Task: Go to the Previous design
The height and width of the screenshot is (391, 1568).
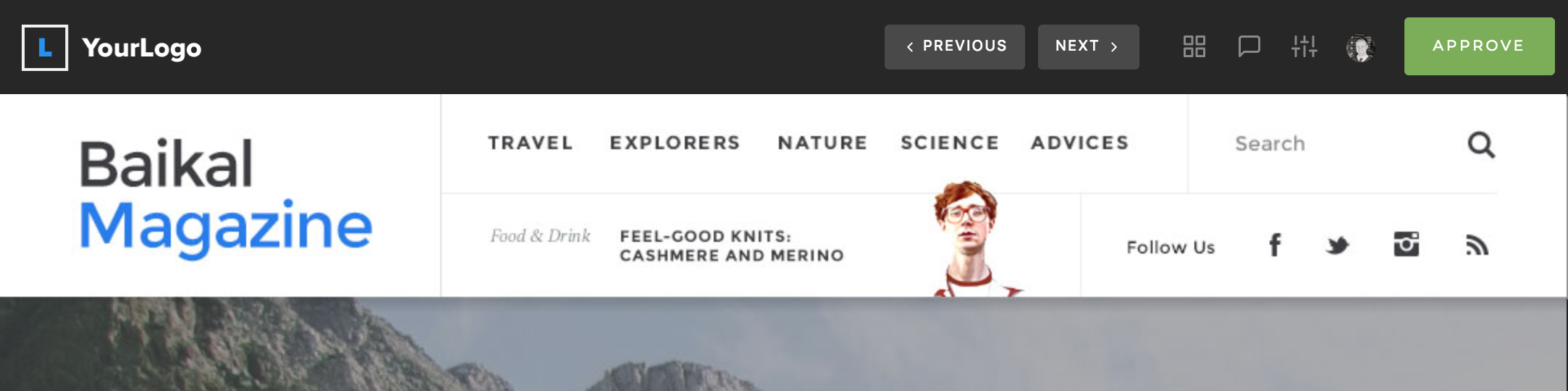Action: pos(955,47)
